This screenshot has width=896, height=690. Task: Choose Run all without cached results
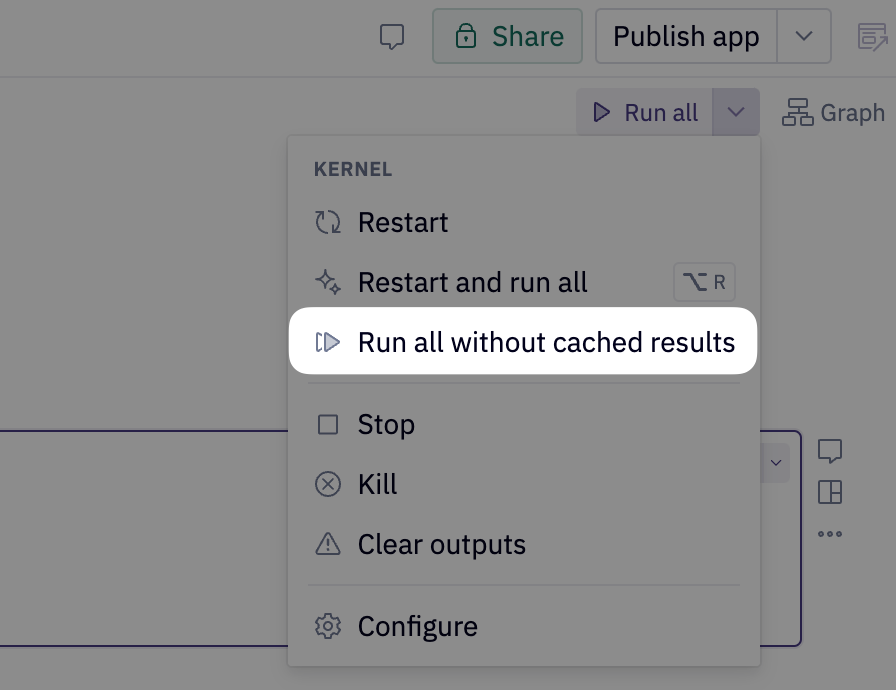click(x=546, y=342)
